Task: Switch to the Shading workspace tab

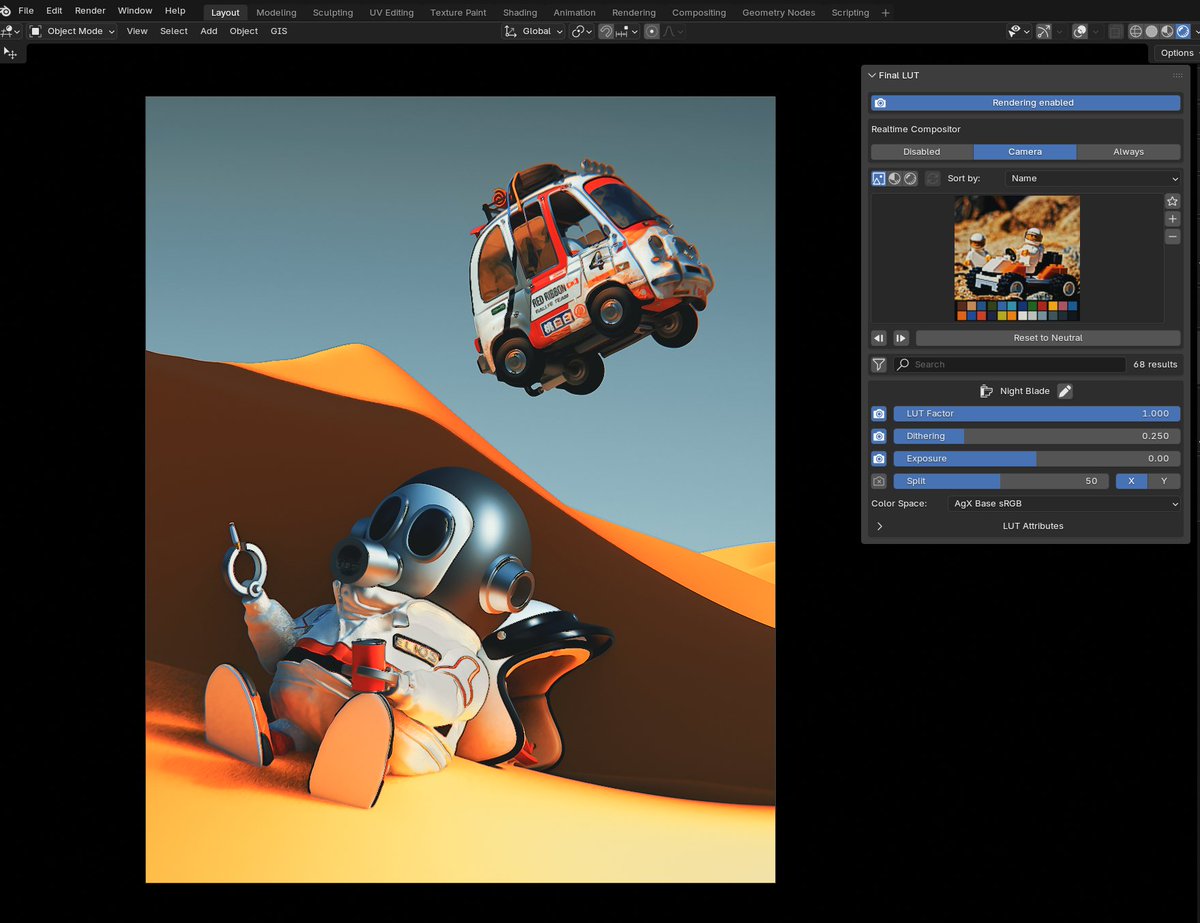Action: point(520,12)
